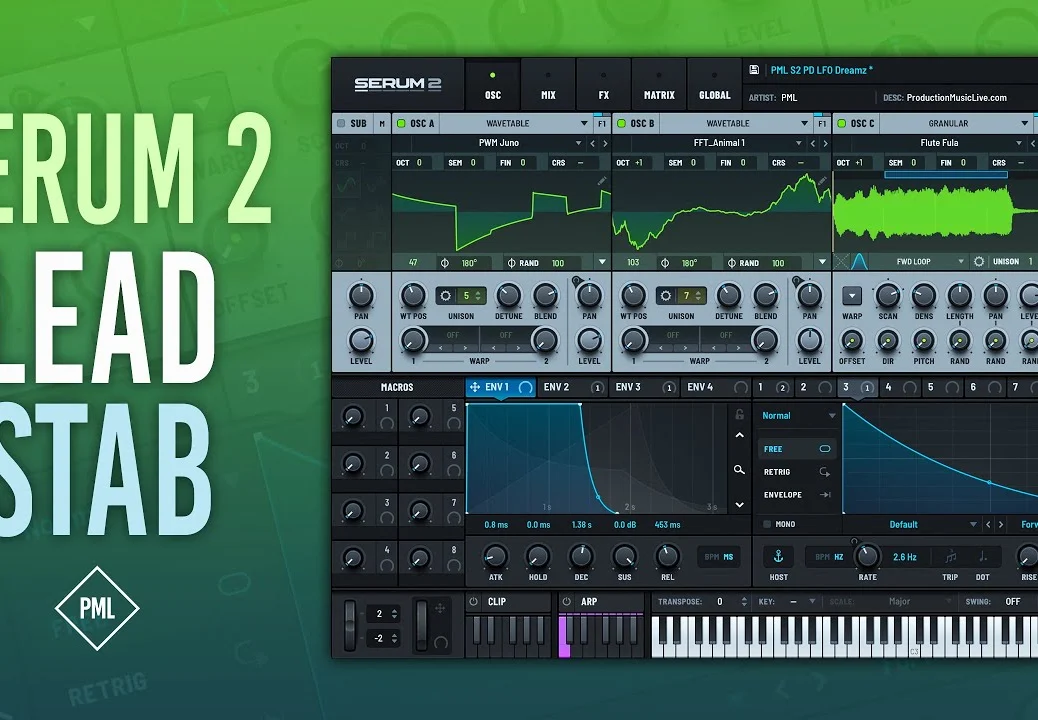Switch to the MIX tab
The width and height of the screenshot is (1038, 720).
[548, 85]
